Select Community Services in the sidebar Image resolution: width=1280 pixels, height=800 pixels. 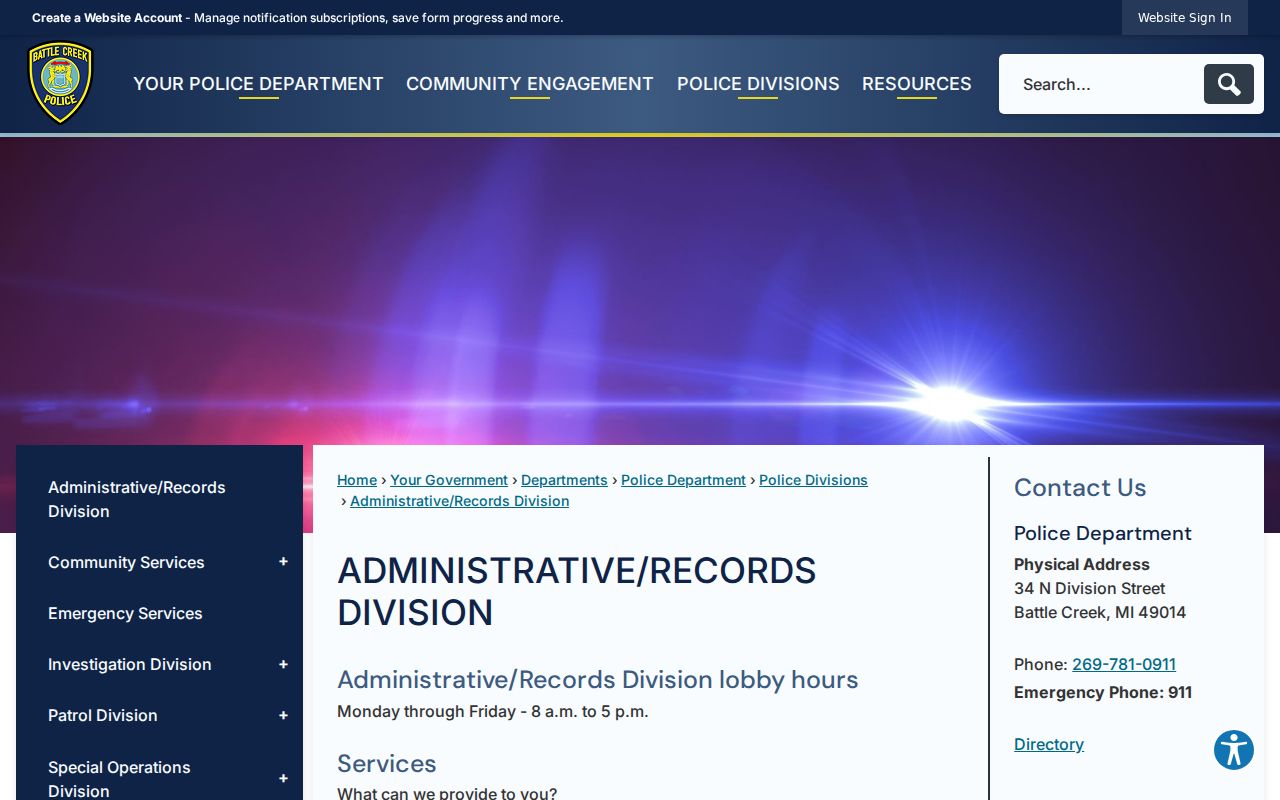pos(126,562)
